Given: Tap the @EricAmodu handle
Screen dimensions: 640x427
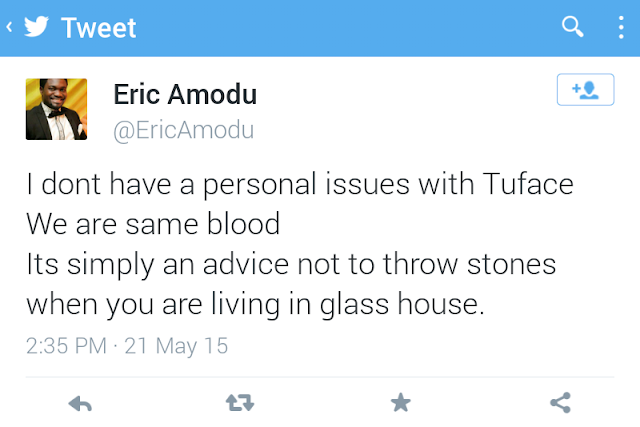Looking at the screenshot, I should point(183,131).
